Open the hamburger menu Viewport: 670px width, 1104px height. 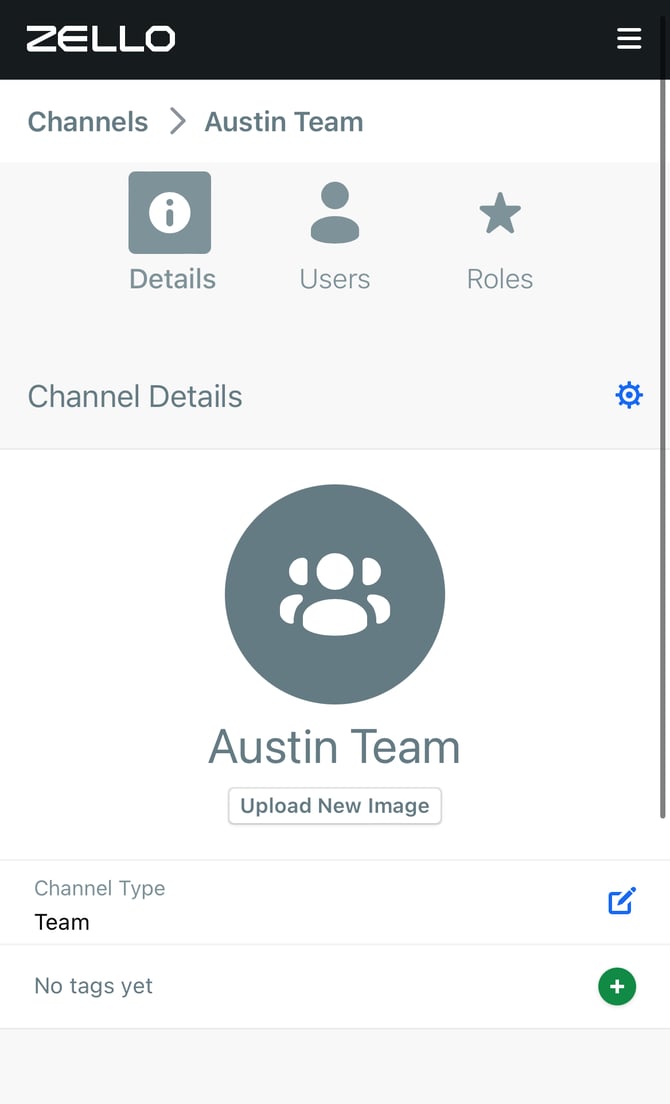(x=628, y=39)
